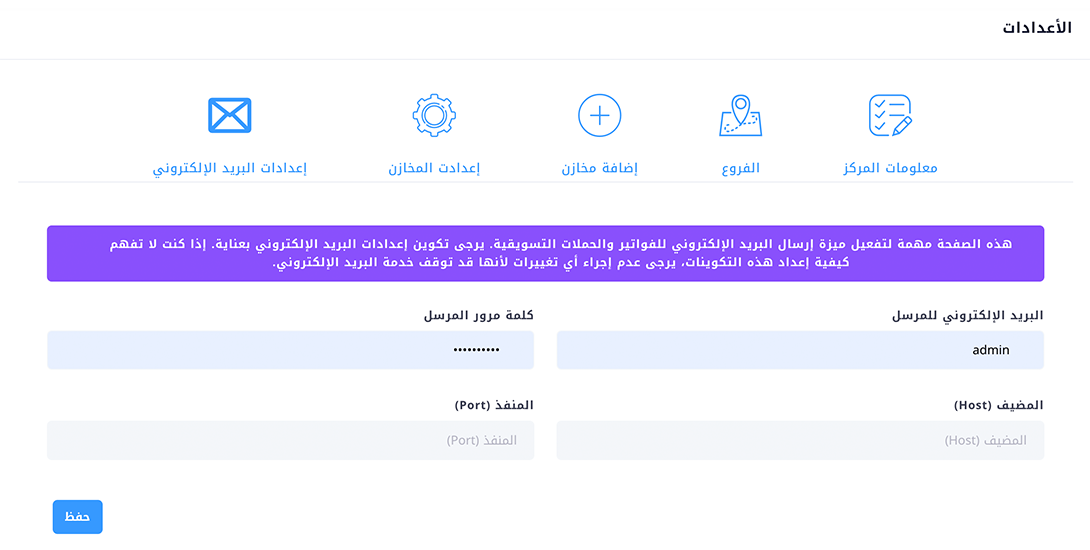Screen dimensions: 1090x550
Task: Switch to the الفروع tab label
Action: click(x=741, y=168)
